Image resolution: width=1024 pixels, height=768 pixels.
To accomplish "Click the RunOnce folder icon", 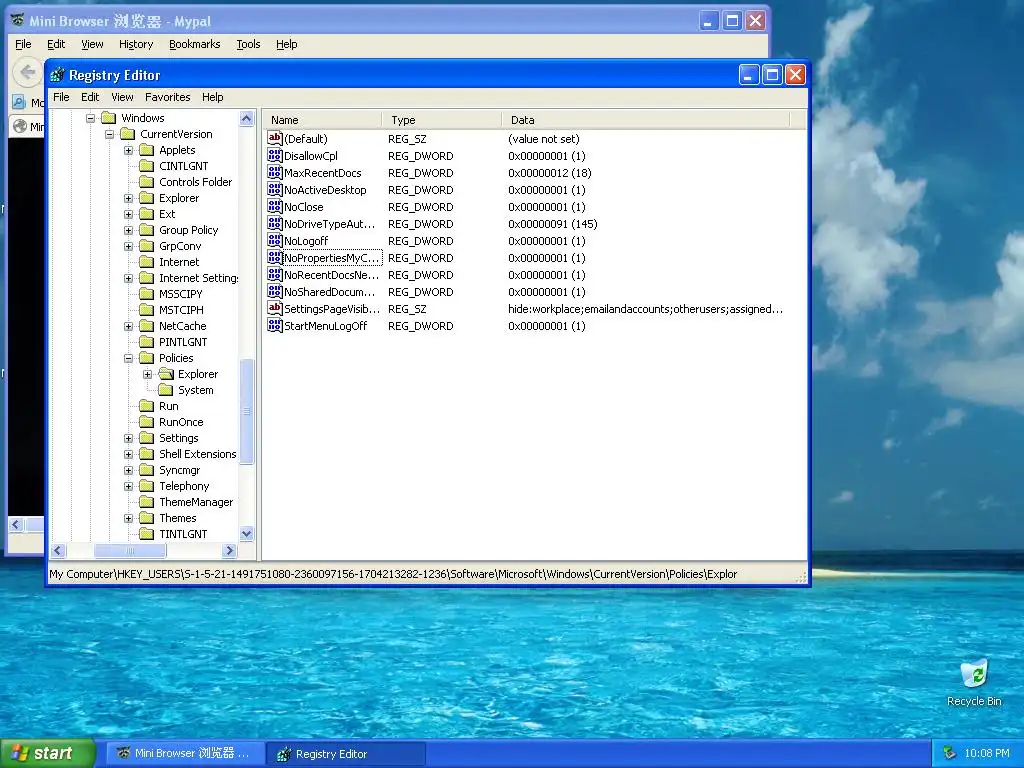I will pyautogui.click(x=147, y=422).
